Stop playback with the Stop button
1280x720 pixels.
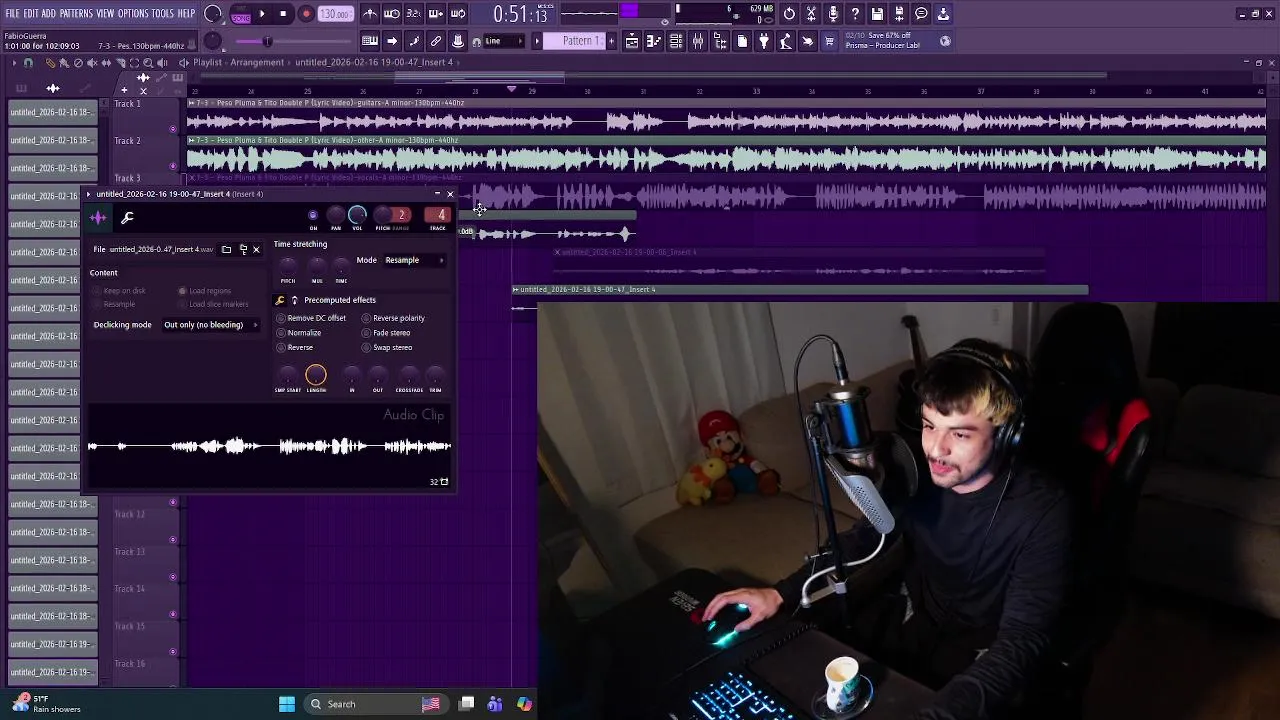click(284, 14)
